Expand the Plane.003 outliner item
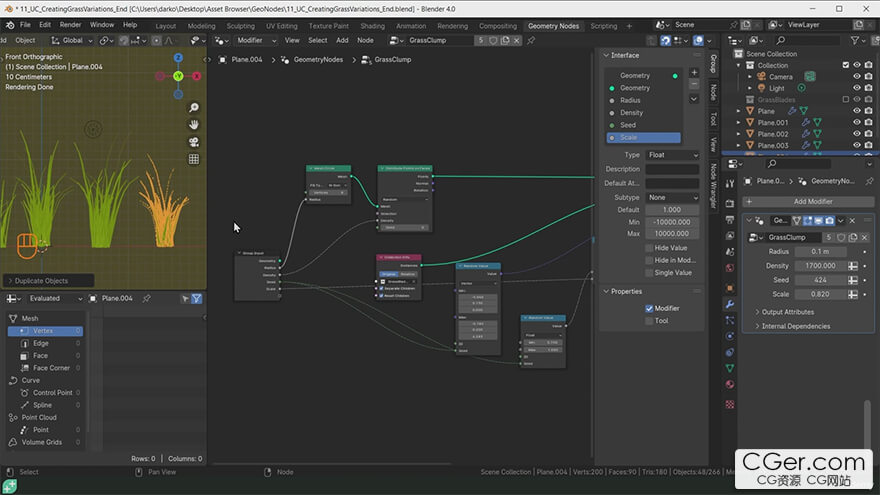This screenshot has width=880, height=495. (739, 145)
